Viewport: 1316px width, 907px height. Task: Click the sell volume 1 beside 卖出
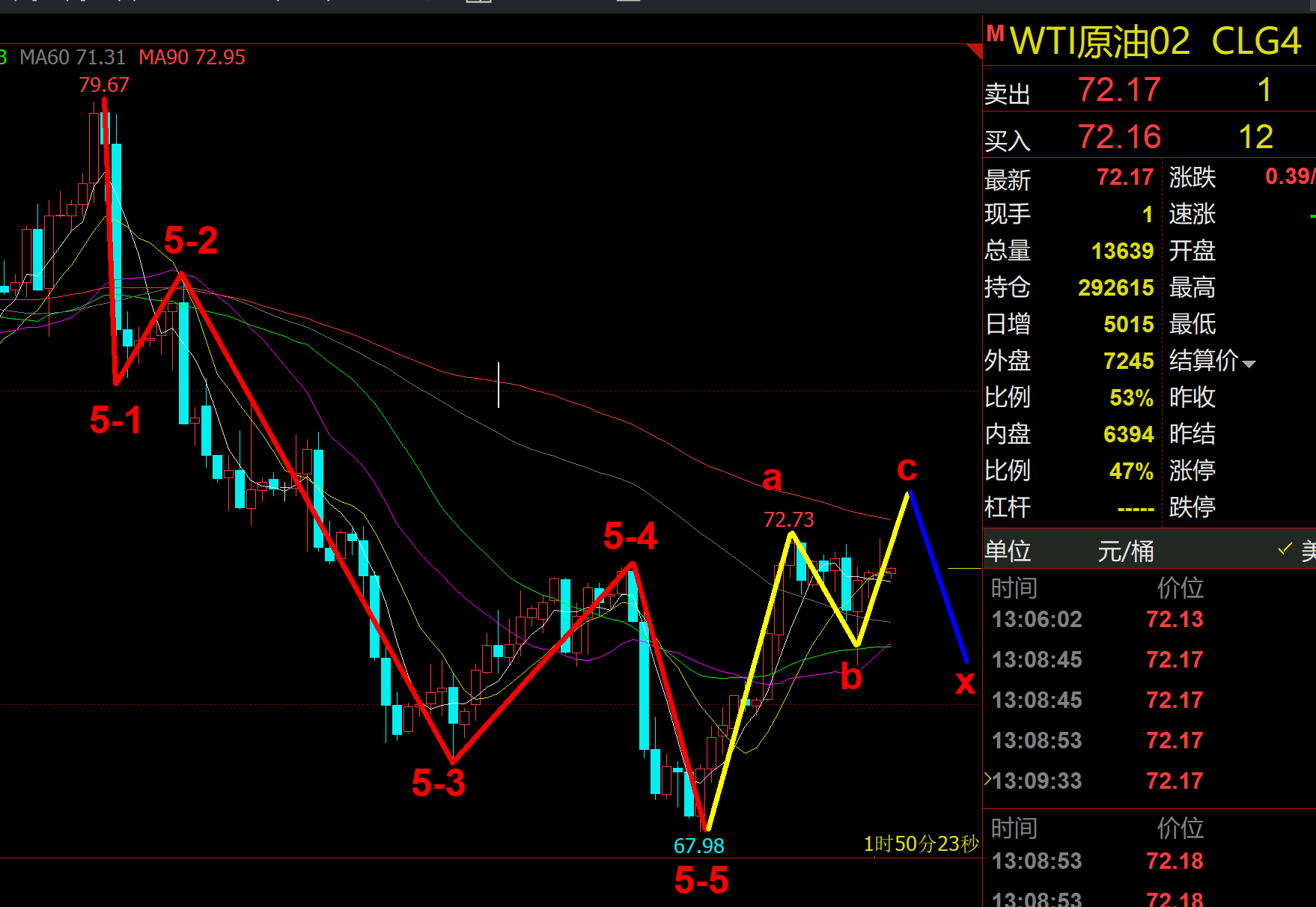click(1264, 90)
